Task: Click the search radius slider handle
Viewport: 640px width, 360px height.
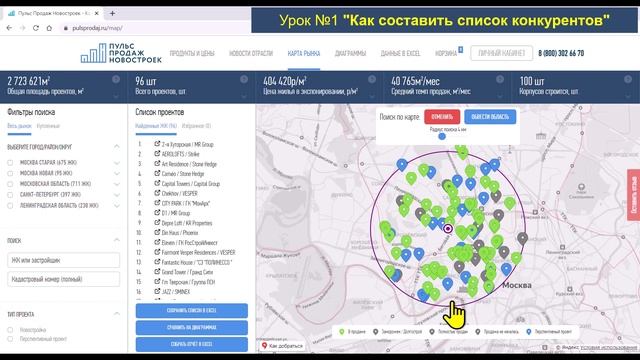Action: 442,136
